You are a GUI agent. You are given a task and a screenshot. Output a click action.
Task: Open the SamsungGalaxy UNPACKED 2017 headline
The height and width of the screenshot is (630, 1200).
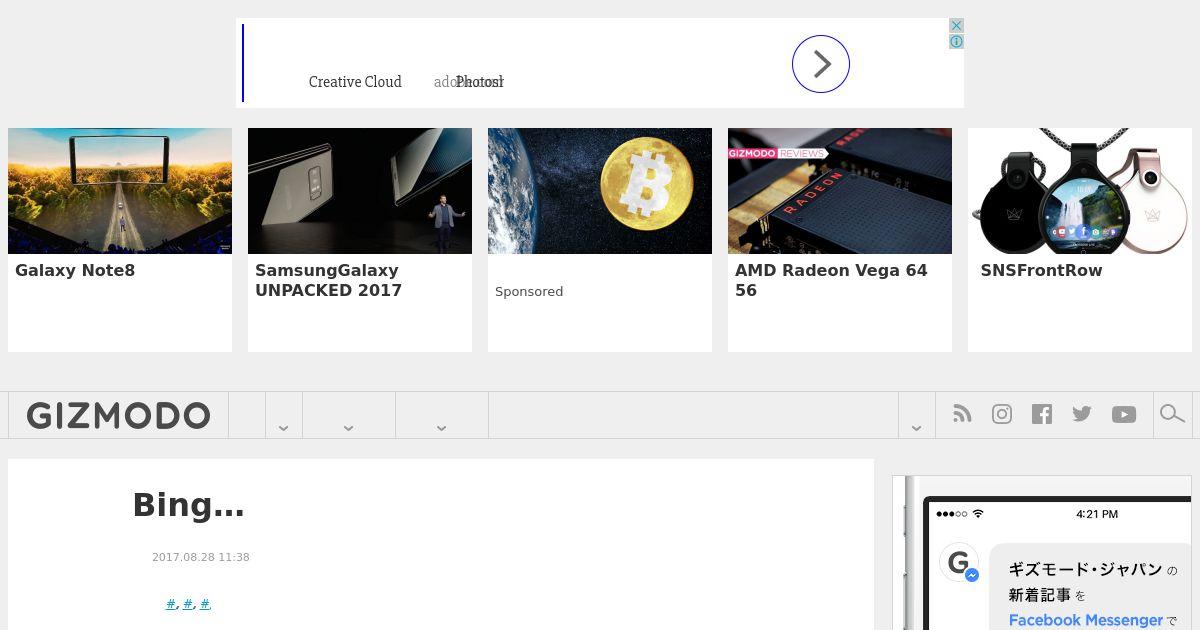point(328,280)
